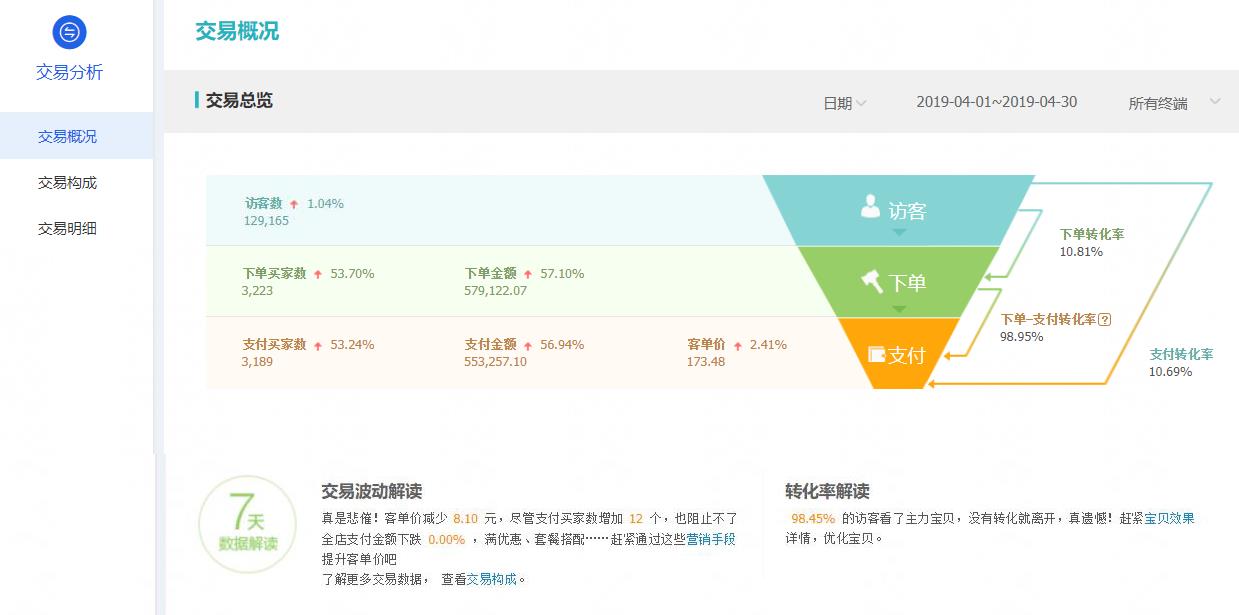Click the red up arrow beside 下单买家数

click(x=318, y=274)
